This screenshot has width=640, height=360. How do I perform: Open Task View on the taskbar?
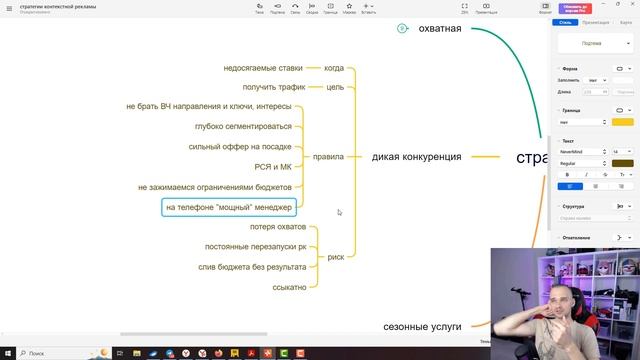point(120,353)
